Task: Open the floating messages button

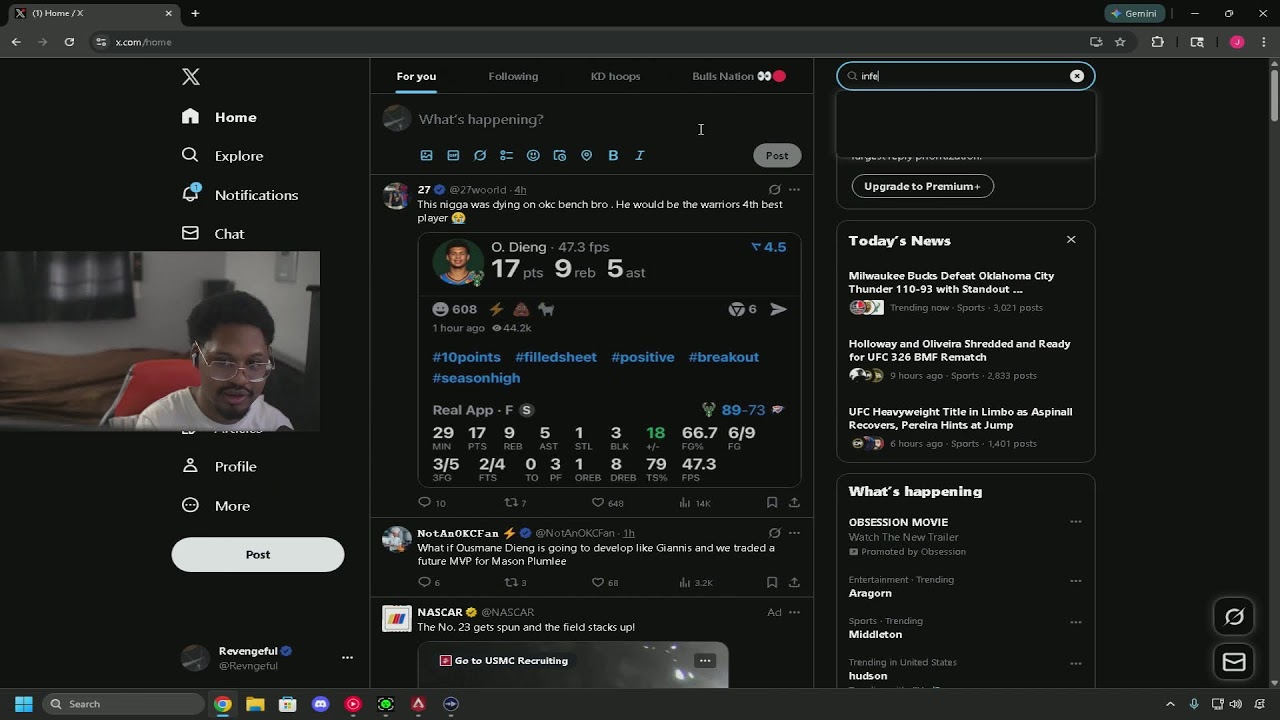Action: [x=1234, y=662]
